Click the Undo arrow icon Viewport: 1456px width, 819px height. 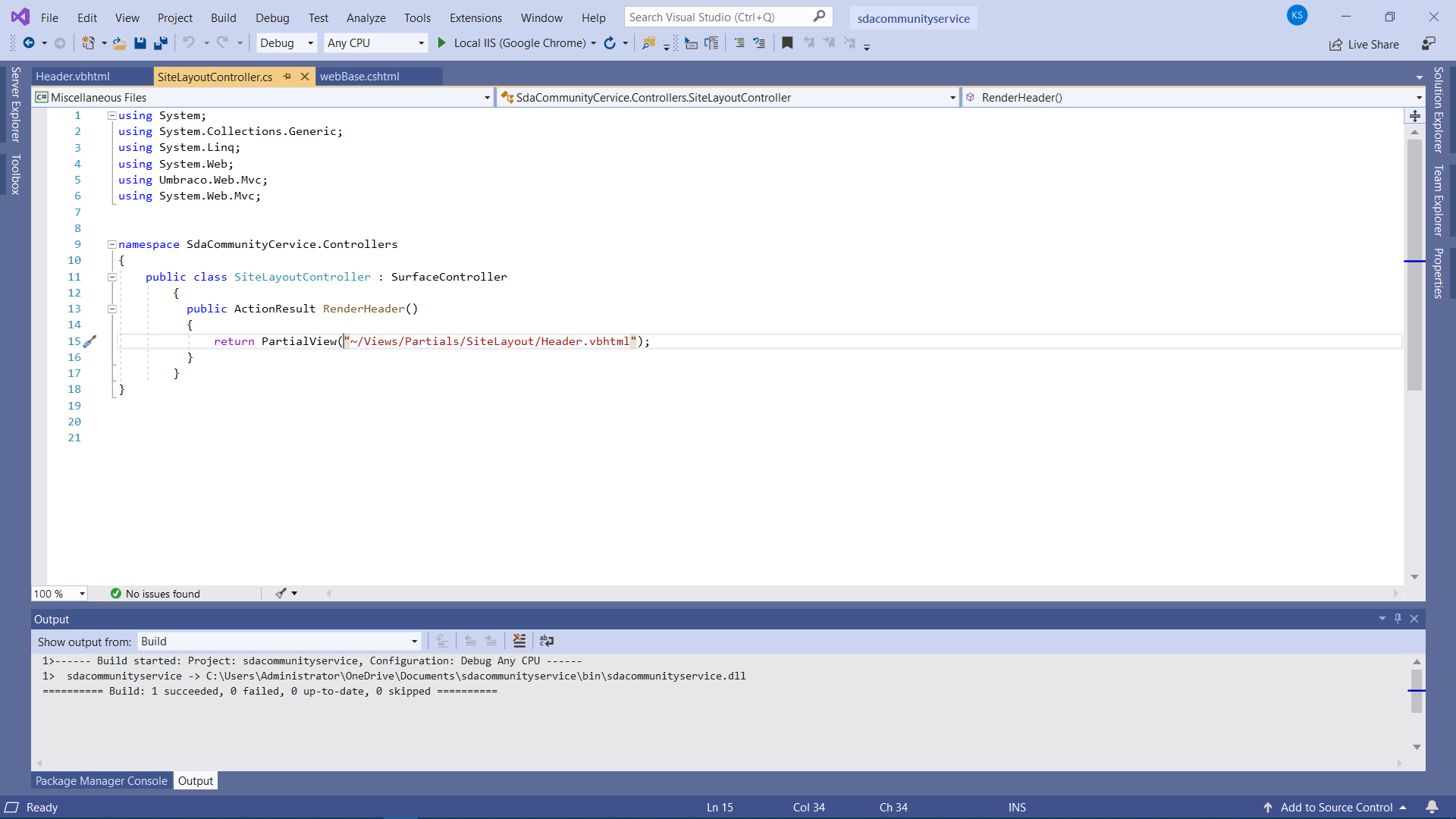189,43
